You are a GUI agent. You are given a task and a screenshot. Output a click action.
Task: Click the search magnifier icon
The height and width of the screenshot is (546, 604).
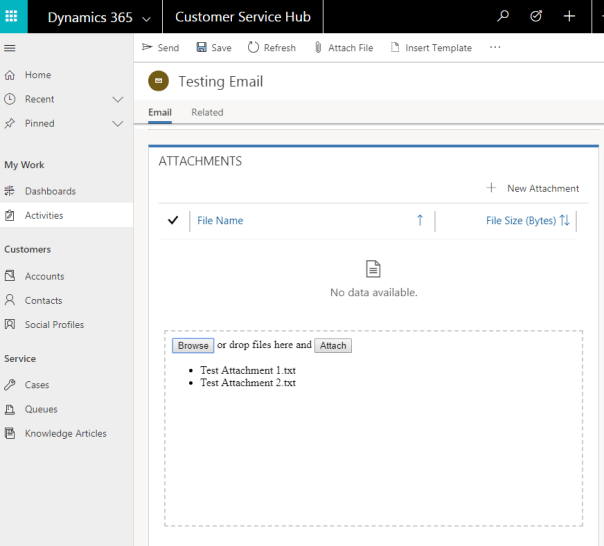click(x=503, y=16)
